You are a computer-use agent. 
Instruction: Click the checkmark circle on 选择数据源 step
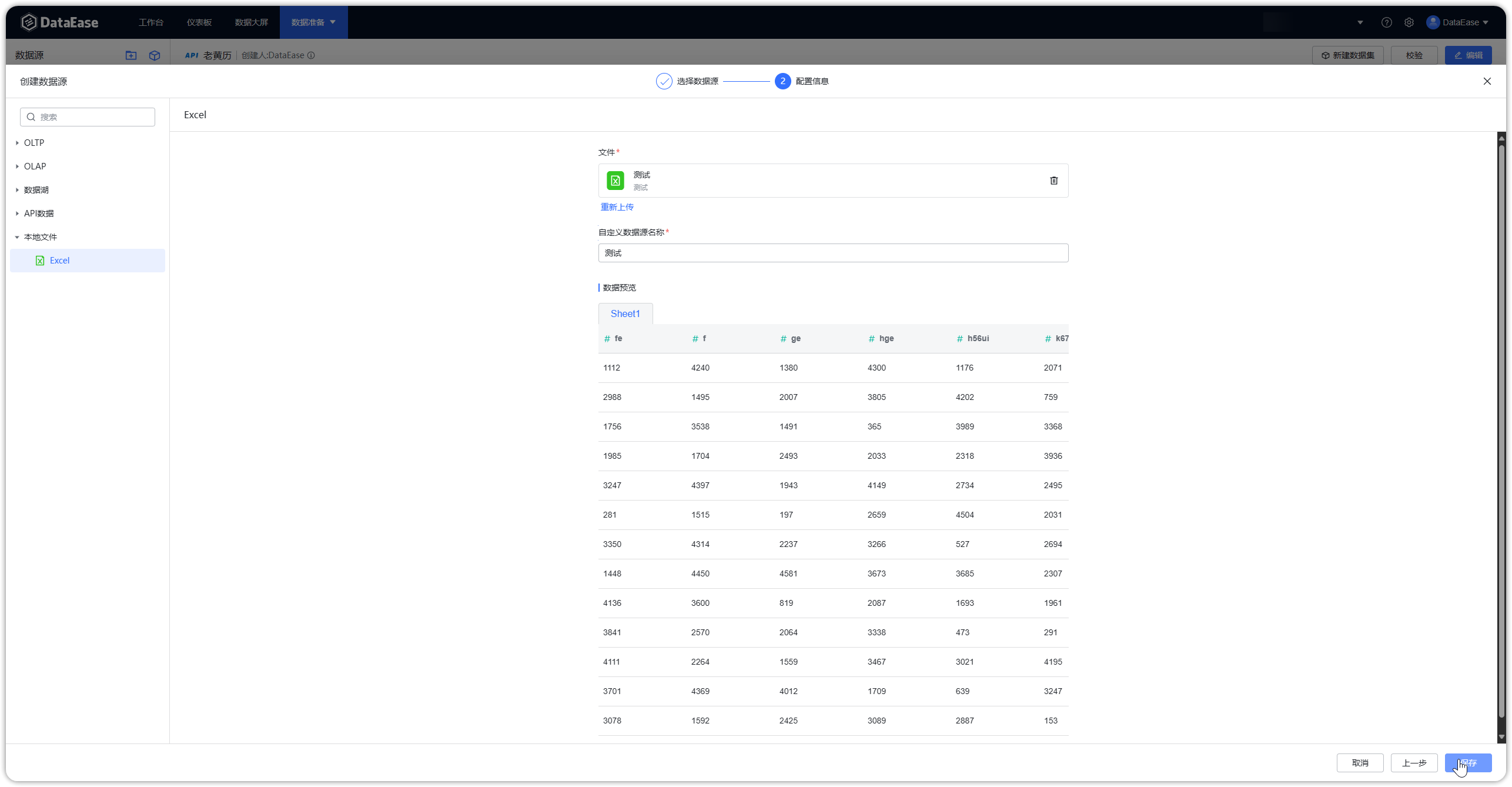tap(664, 81)
